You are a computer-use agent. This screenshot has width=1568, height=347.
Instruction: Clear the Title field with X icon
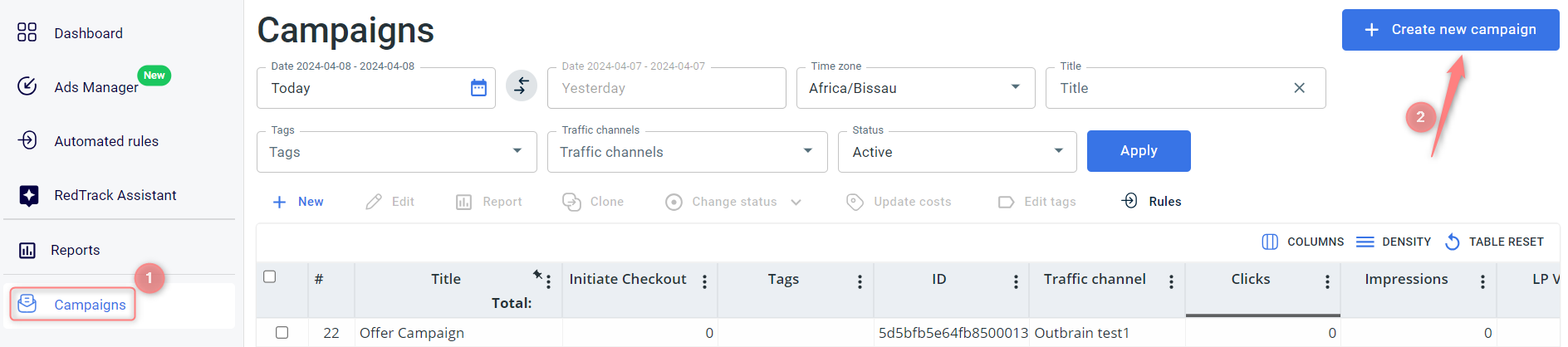pos(1299,88)
